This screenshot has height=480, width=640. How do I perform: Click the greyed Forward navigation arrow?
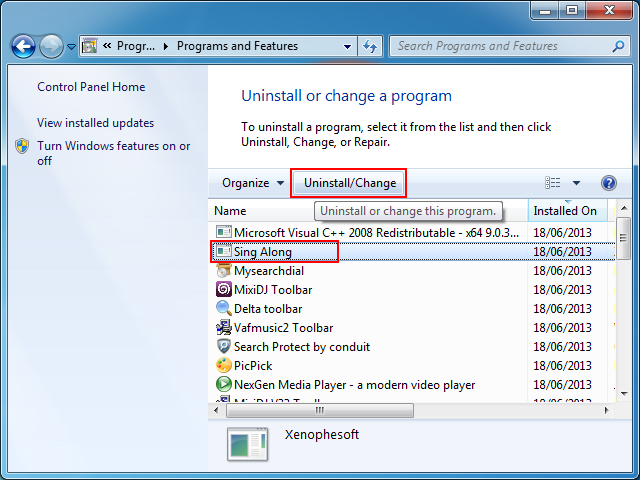[51, 46]
